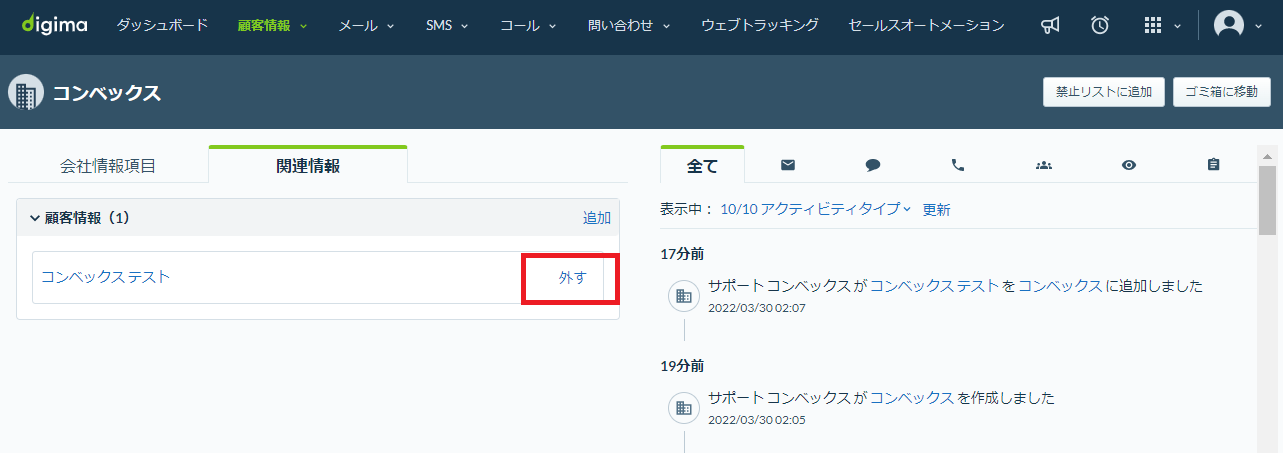Click 禁止リストに追加 button
Viewport: 1283px width, 453px height.
coord(1104,92)
